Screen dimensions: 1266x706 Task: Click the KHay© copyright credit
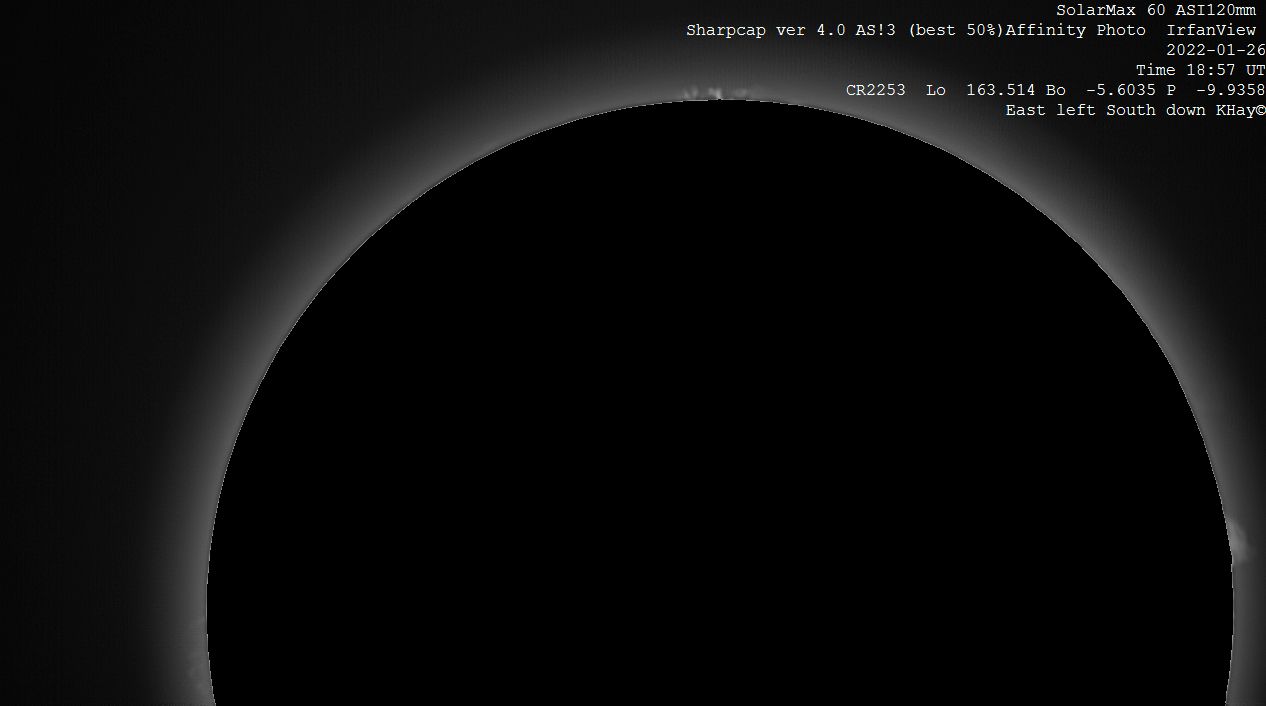click(1240, 110)
